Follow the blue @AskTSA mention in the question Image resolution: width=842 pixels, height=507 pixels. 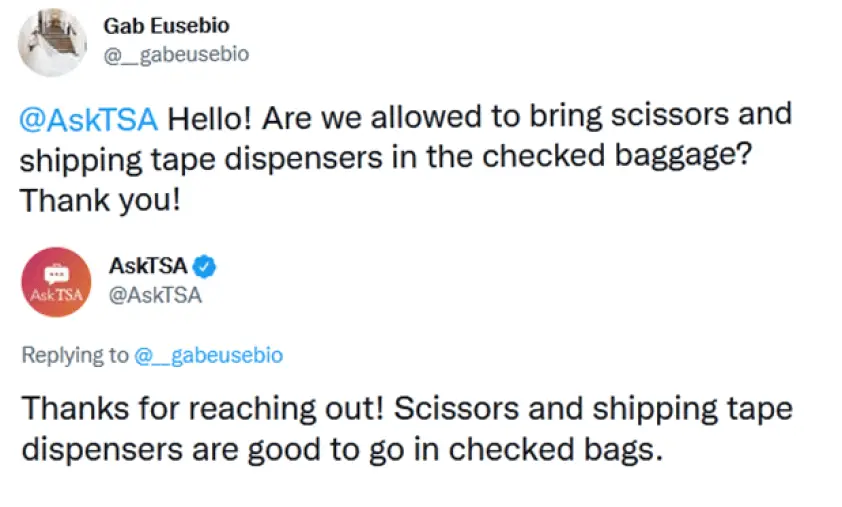pyautogui.click(x=89, y=119)
